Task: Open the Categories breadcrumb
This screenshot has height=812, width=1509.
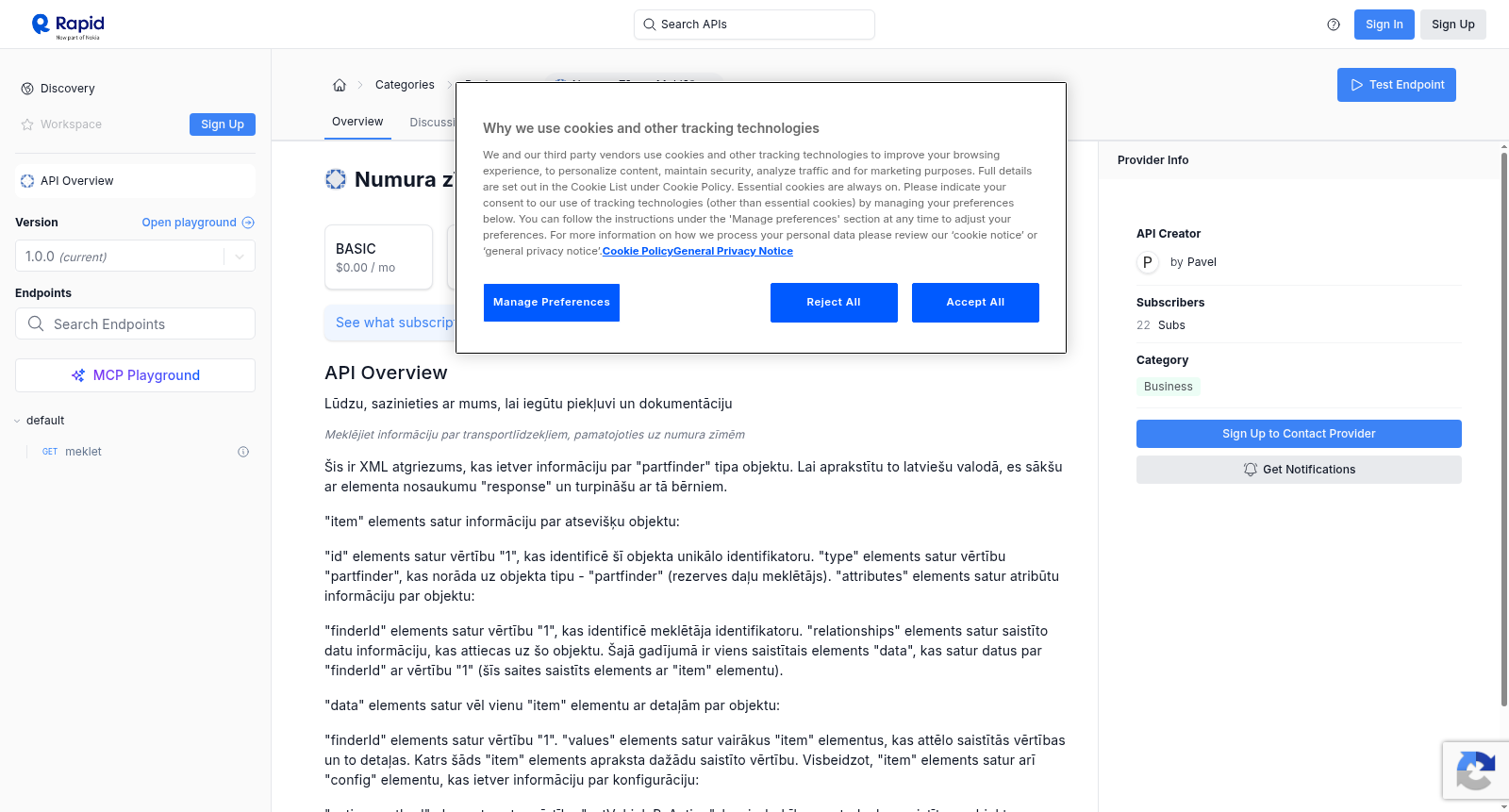Action: point(405,85)
